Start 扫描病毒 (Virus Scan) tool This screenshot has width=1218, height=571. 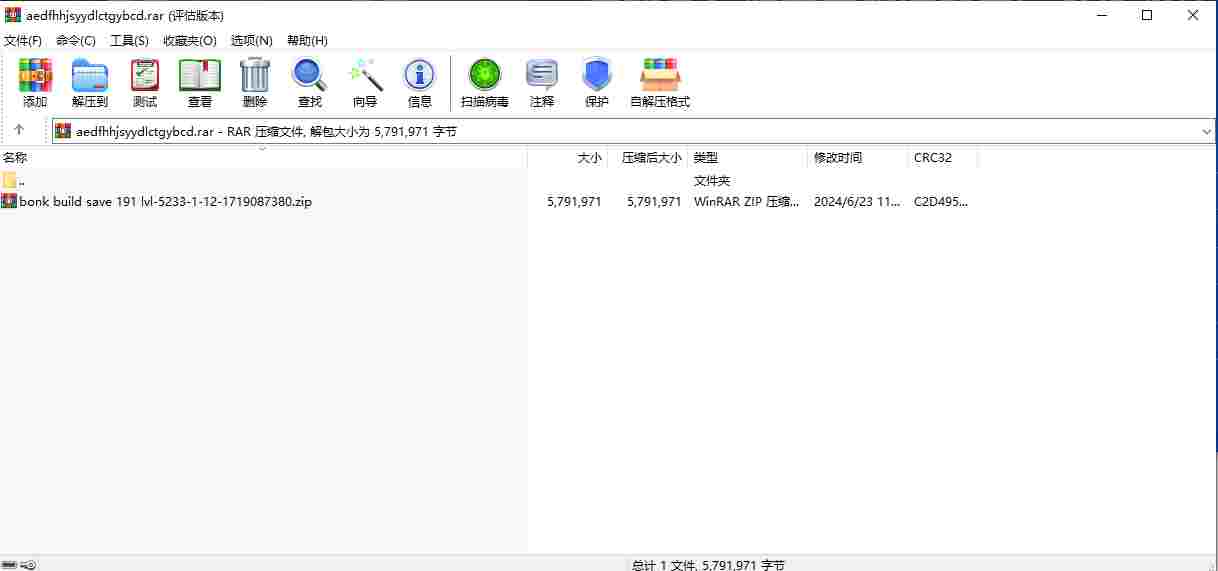point(485,75)
